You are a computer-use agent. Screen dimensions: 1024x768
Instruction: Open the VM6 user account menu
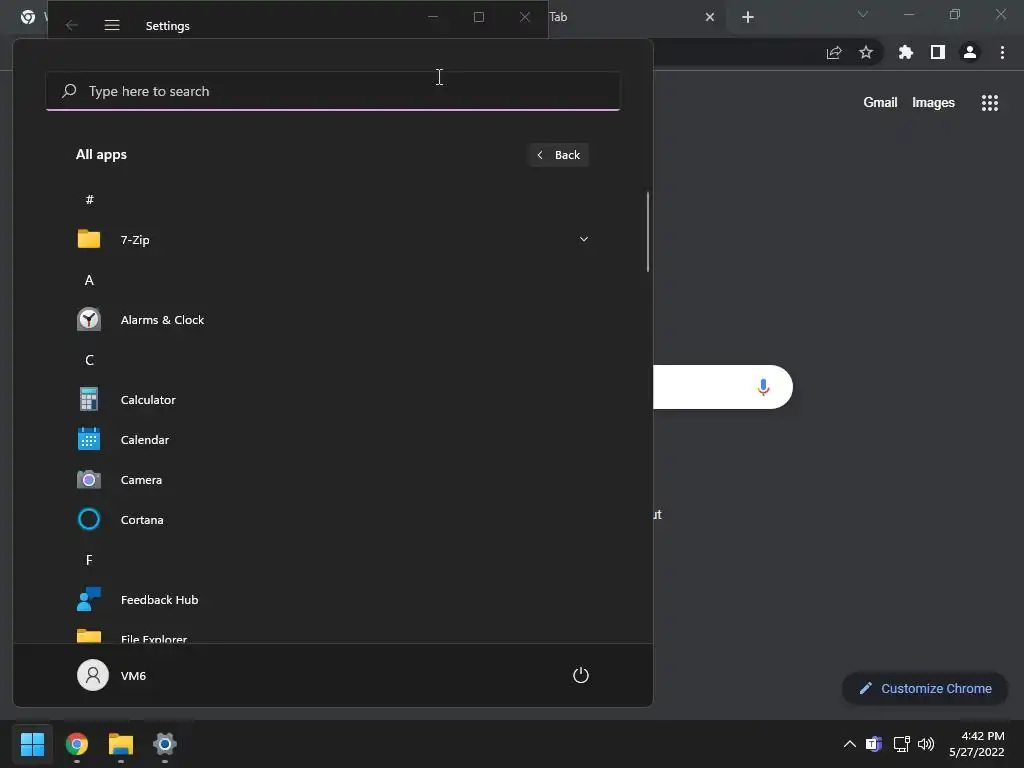click(112, 675)
